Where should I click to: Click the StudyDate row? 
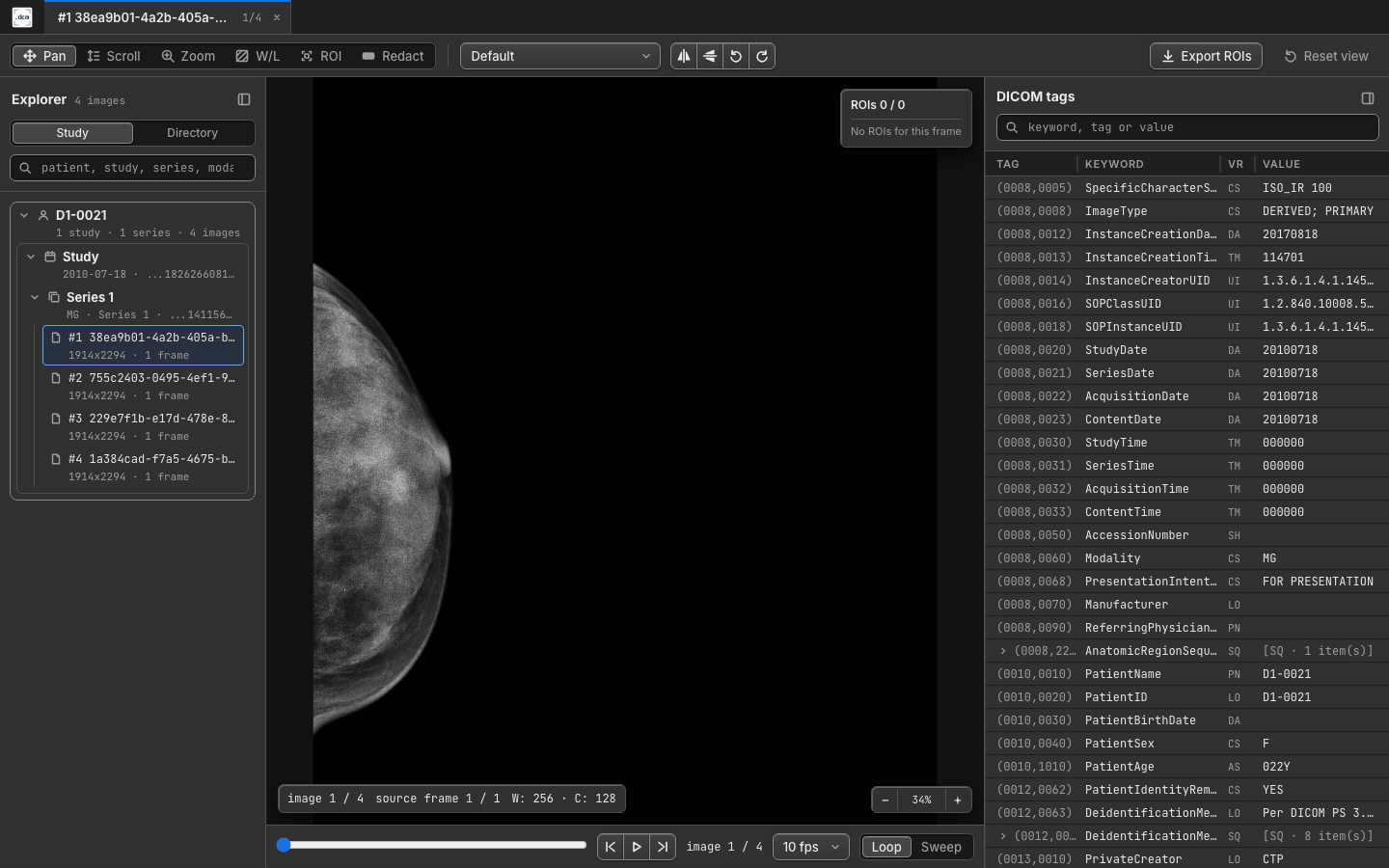click(1186, 350)
